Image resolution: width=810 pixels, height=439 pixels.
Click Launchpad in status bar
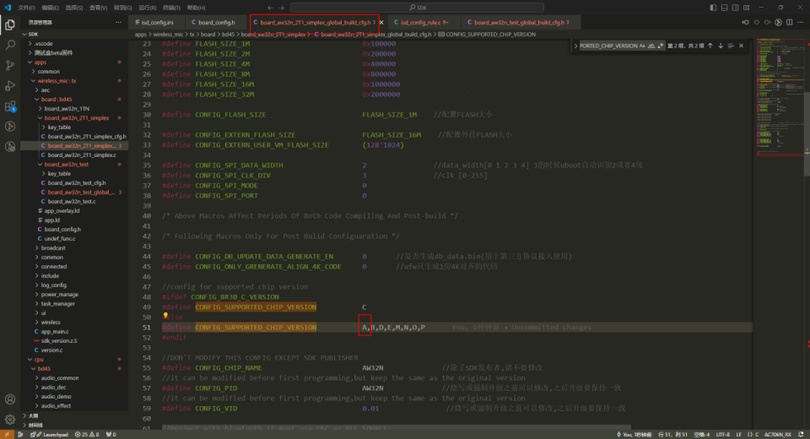[x=51, y=434]
